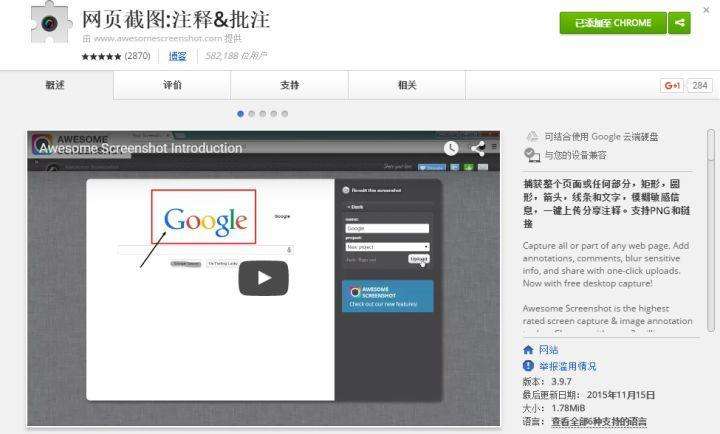Select the first carousel dot
This screenshot has height=434, width=720.
[240, 114]
